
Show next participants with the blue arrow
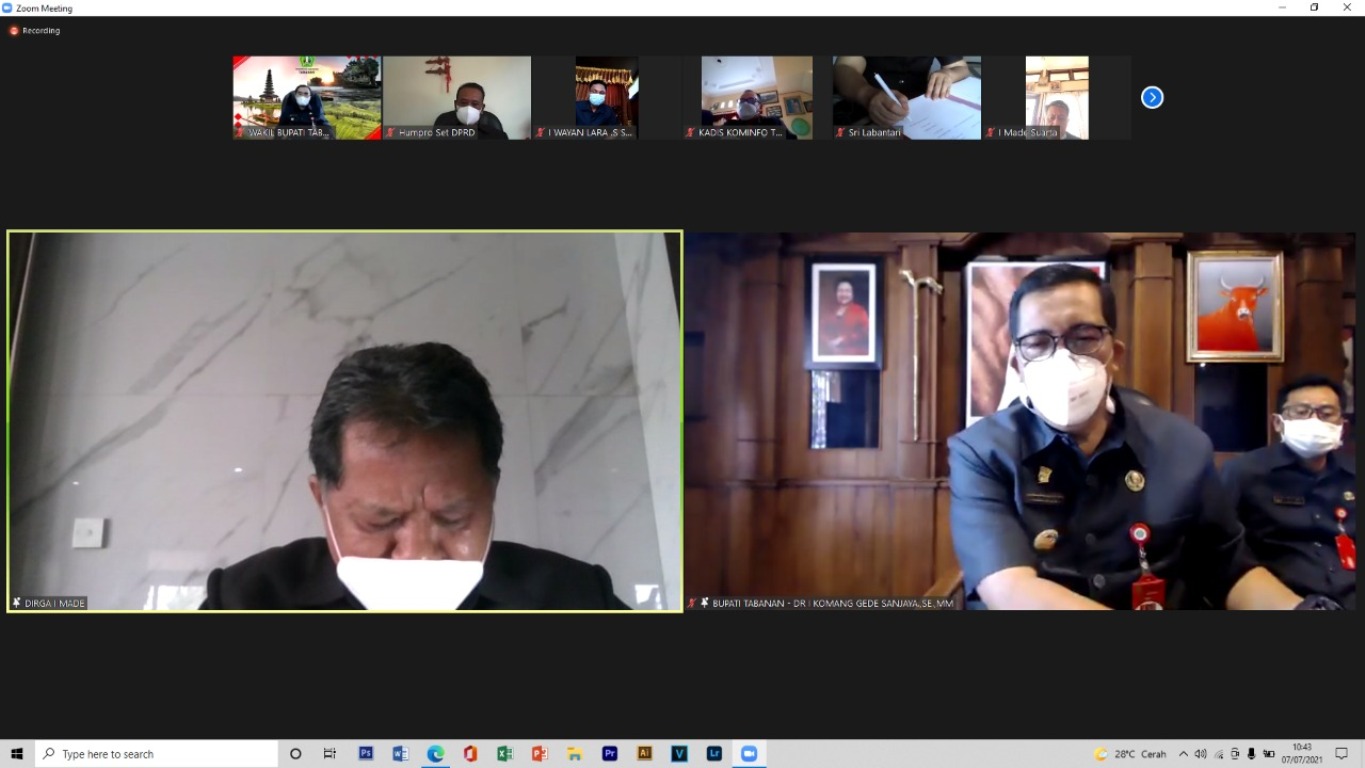pyautogui.click(x=1152, y=97)
